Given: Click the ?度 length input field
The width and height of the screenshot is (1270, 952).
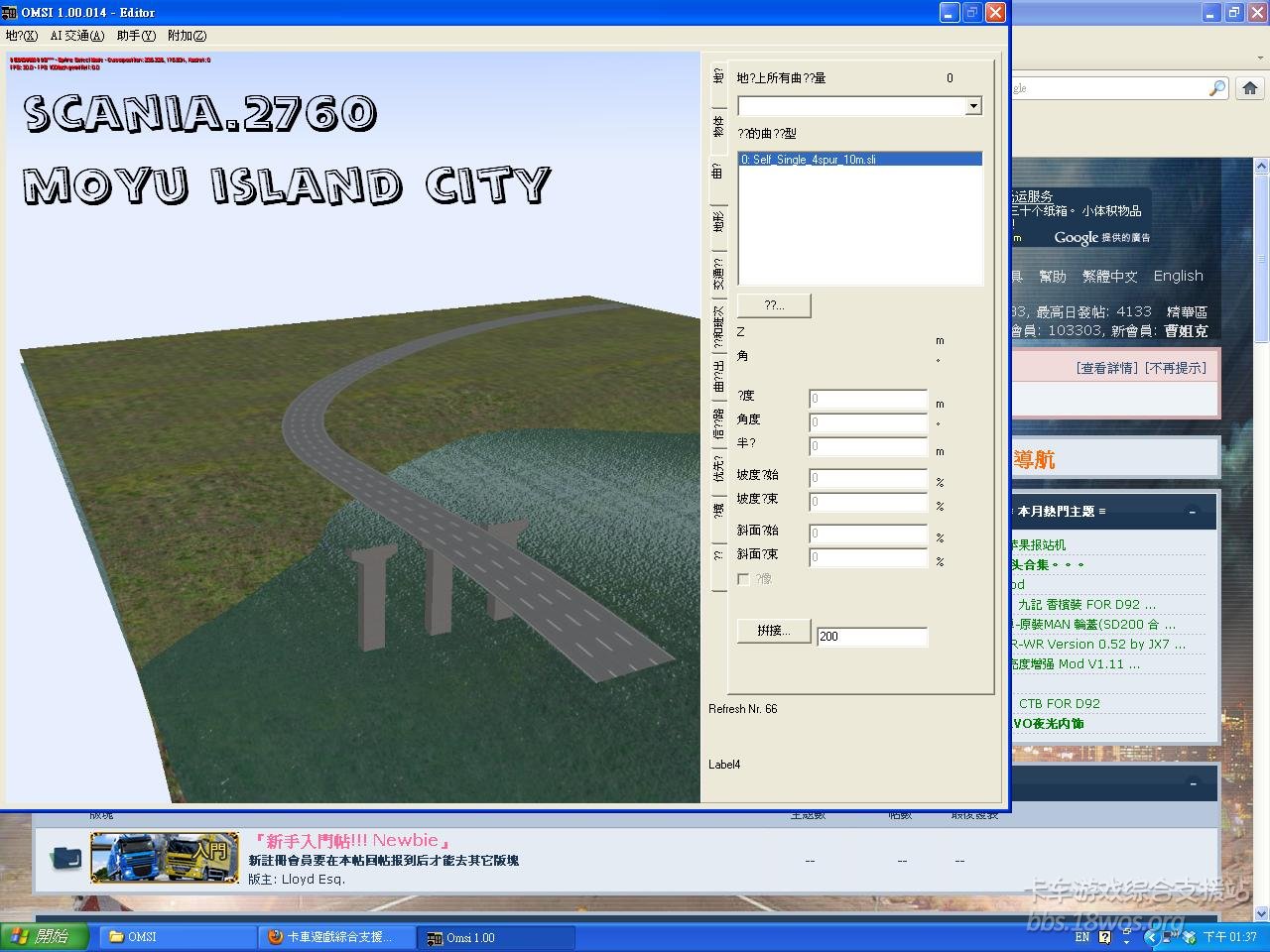Looking at the screenshot, I should coord(868,399).
